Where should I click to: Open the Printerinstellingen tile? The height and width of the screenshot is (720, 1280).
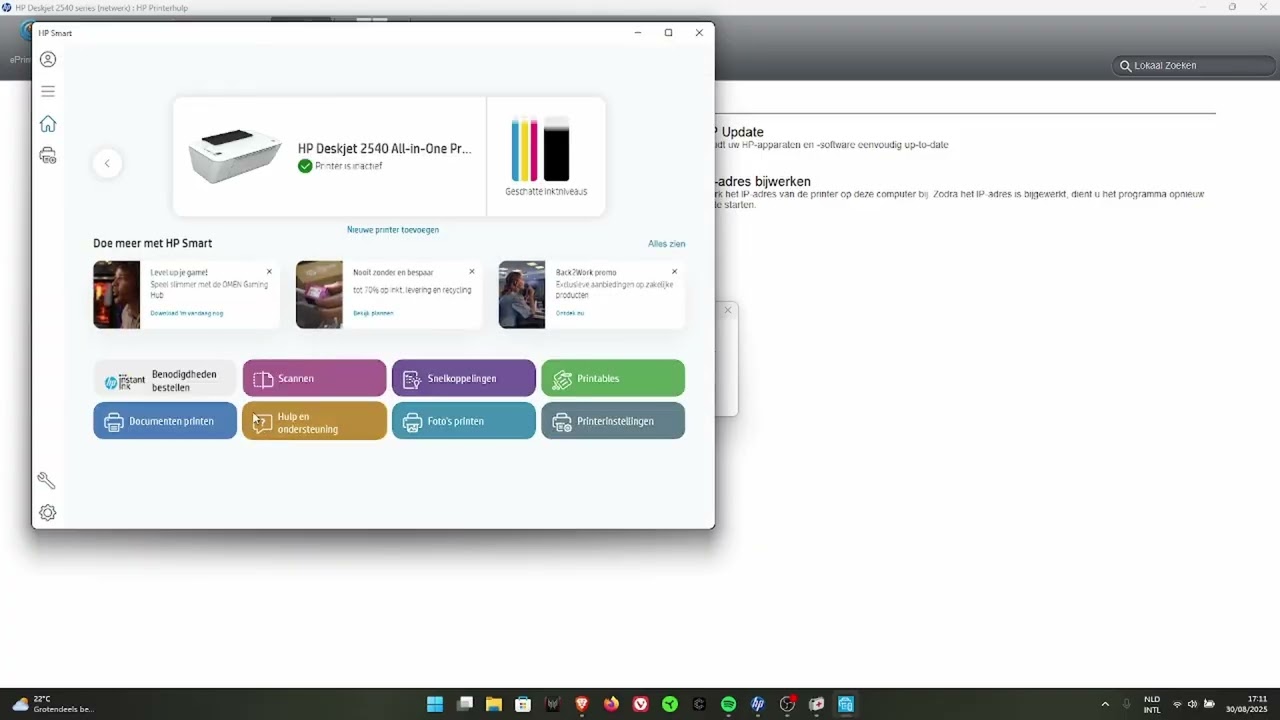point(613,421)
